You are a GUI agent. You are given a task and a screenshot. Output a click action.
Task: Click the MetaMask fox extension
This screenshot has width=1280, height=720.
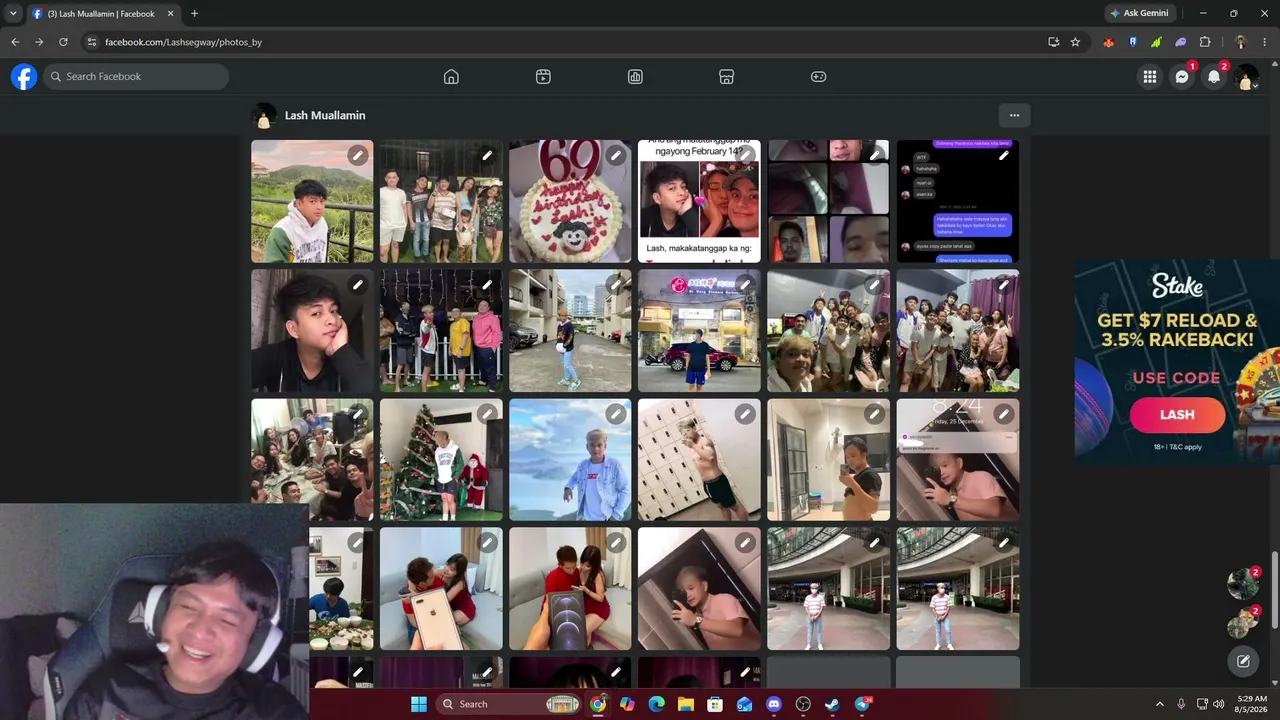click(1108, 42)
